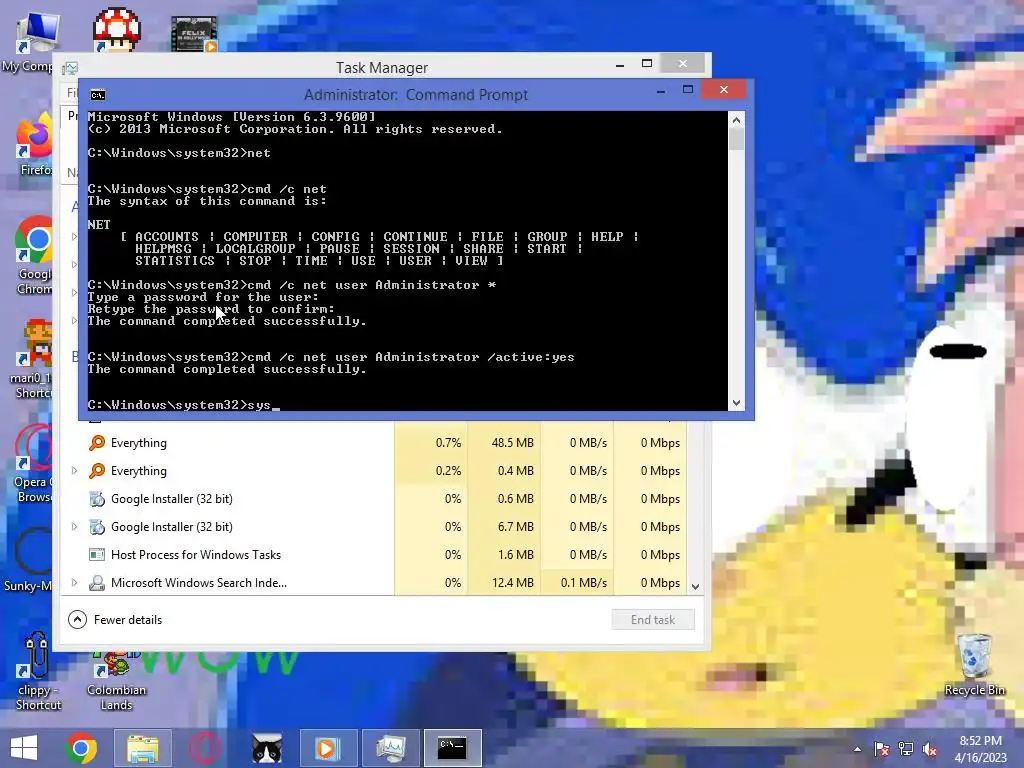Click the 1.6 MB memory cell

click(504, 554)
